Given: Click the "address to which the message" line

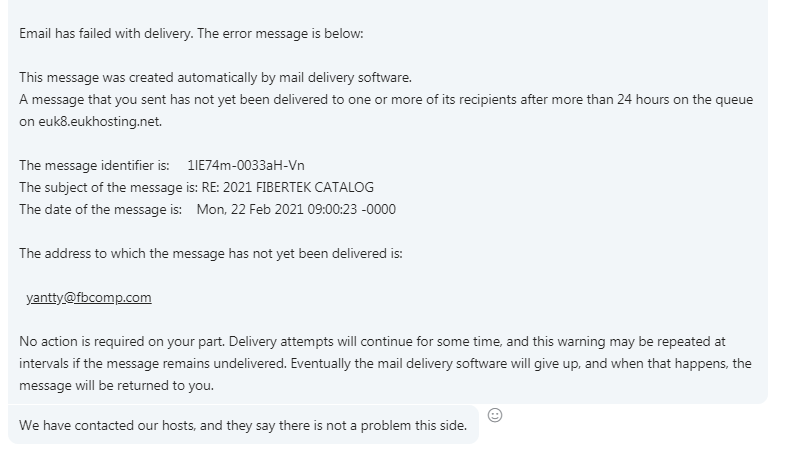Looking at the screenshot, I should [210, 253].
